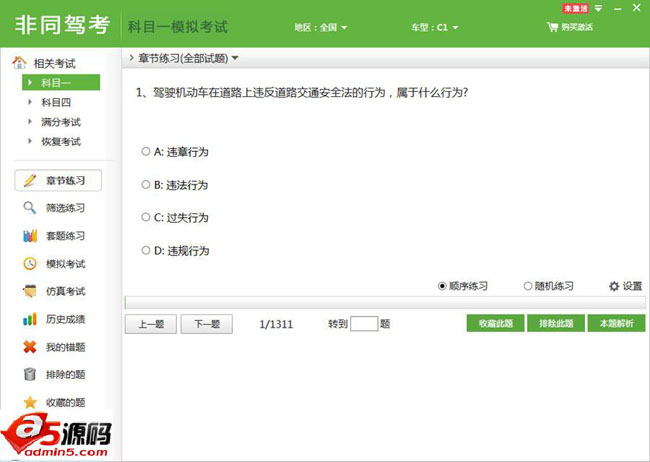Click the clock icon for 模拟考试

[x=30, y=263]
